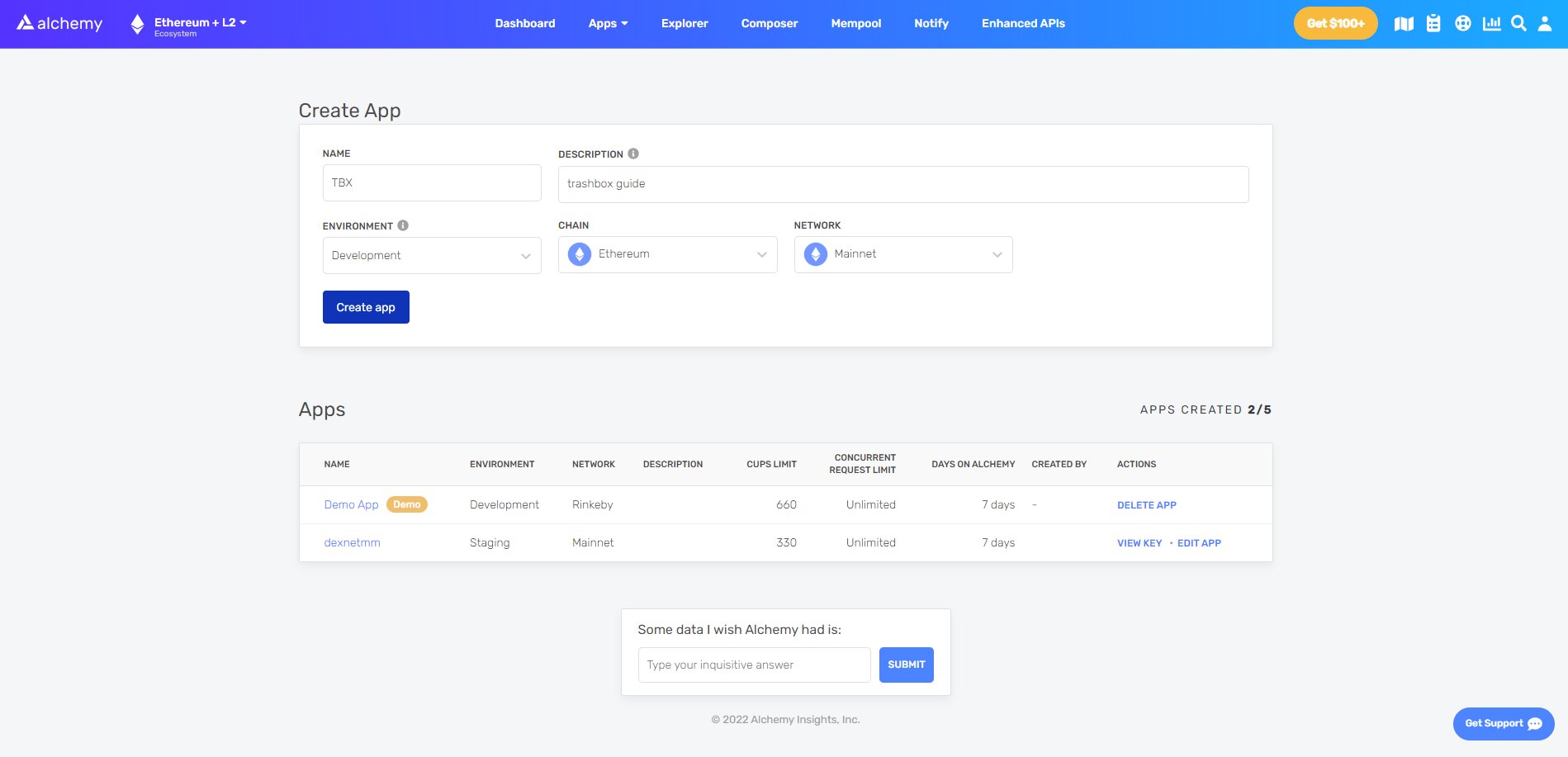1568x757 pixels.
Task: Click VIEW KEY for dexnetmm
Action: click(1139, 543)
